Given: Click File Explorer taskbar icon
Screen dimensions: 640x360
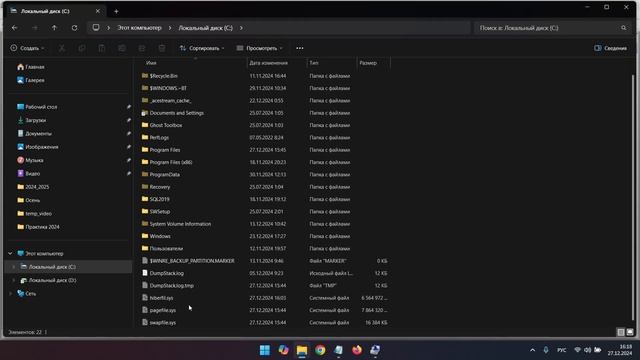Looking at the screenshot, I should coord(302,350).
